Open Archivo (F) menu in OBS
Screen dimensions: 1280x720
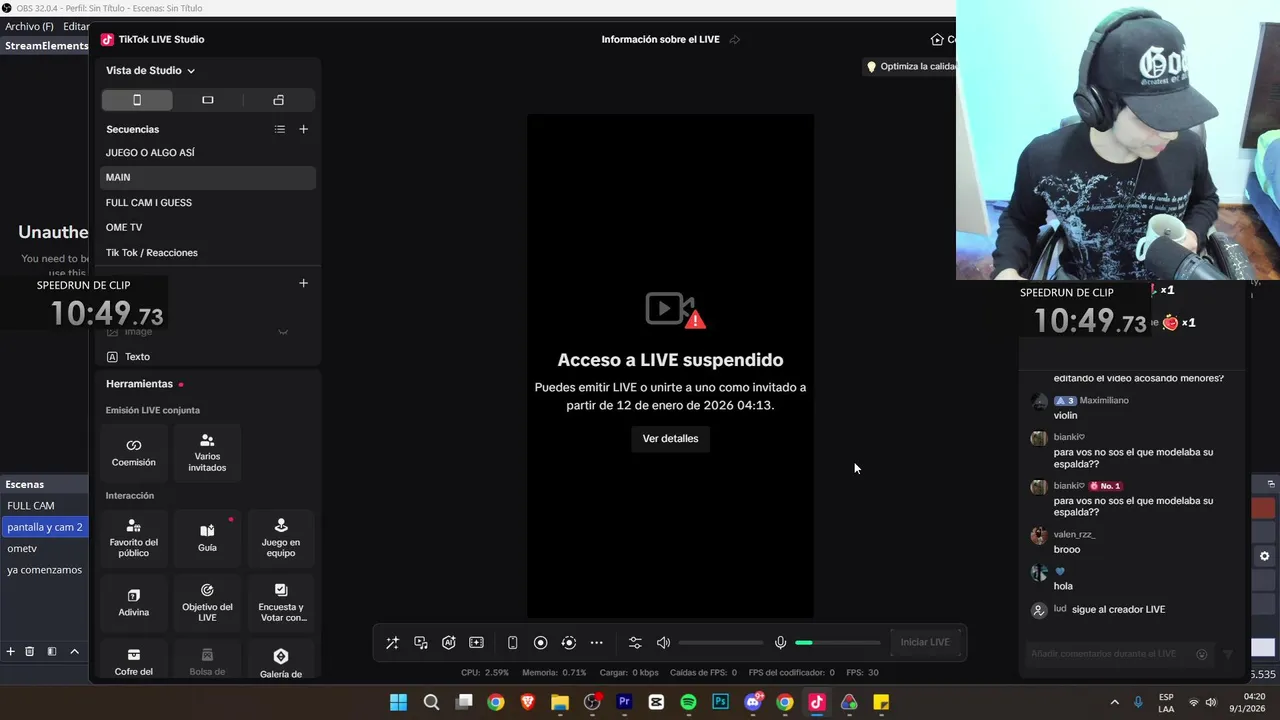point(29,26)
